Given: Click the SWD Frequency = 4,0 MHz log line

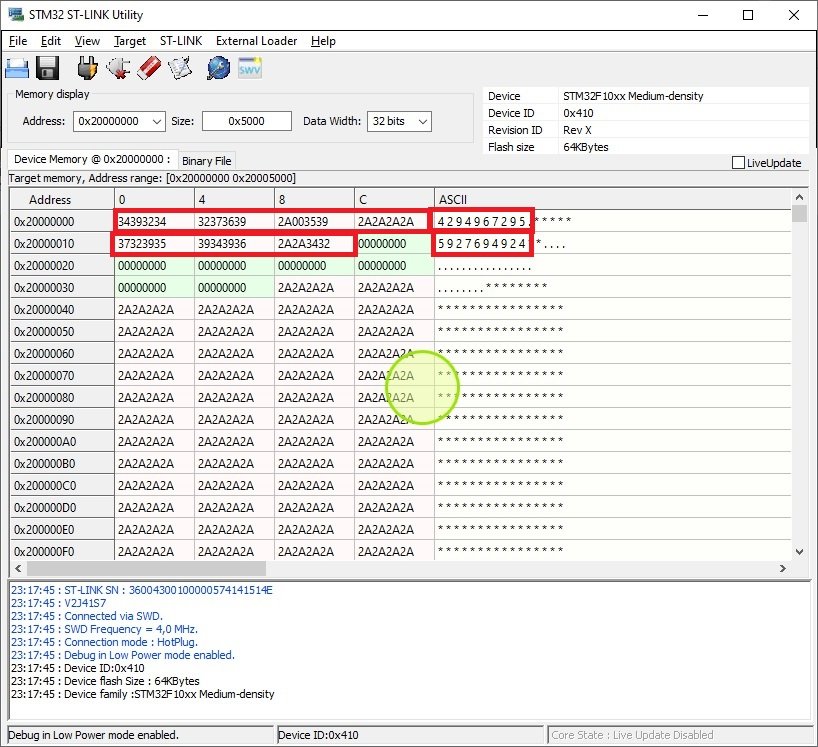Looking at the screenshot, I should 104,629.
